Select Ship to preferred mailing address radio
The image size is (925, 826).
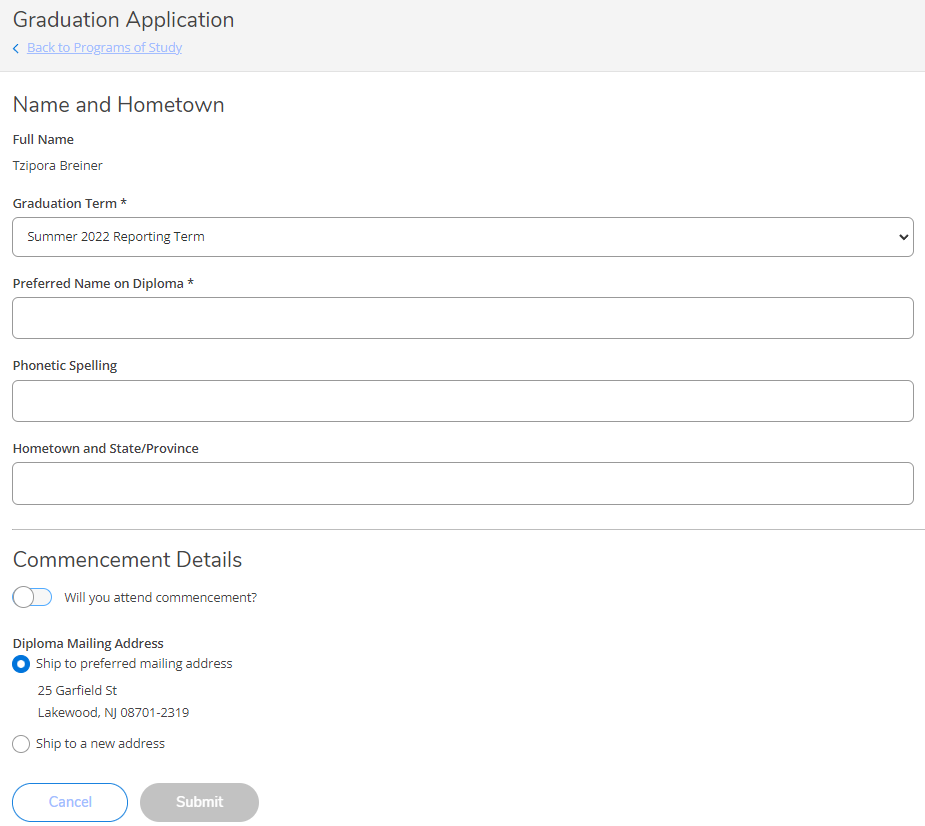coord(21,664)
